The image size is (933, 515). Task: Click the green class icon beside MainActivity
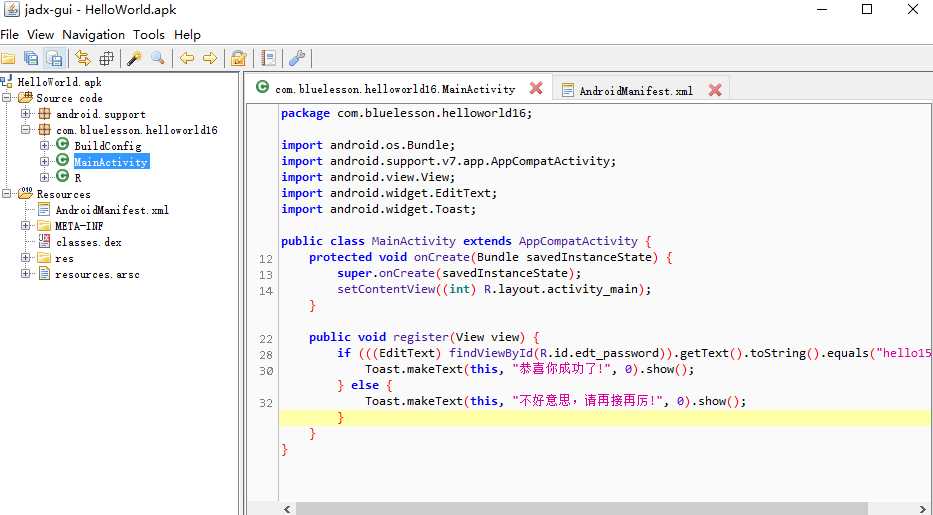click(x=62, y=160)
